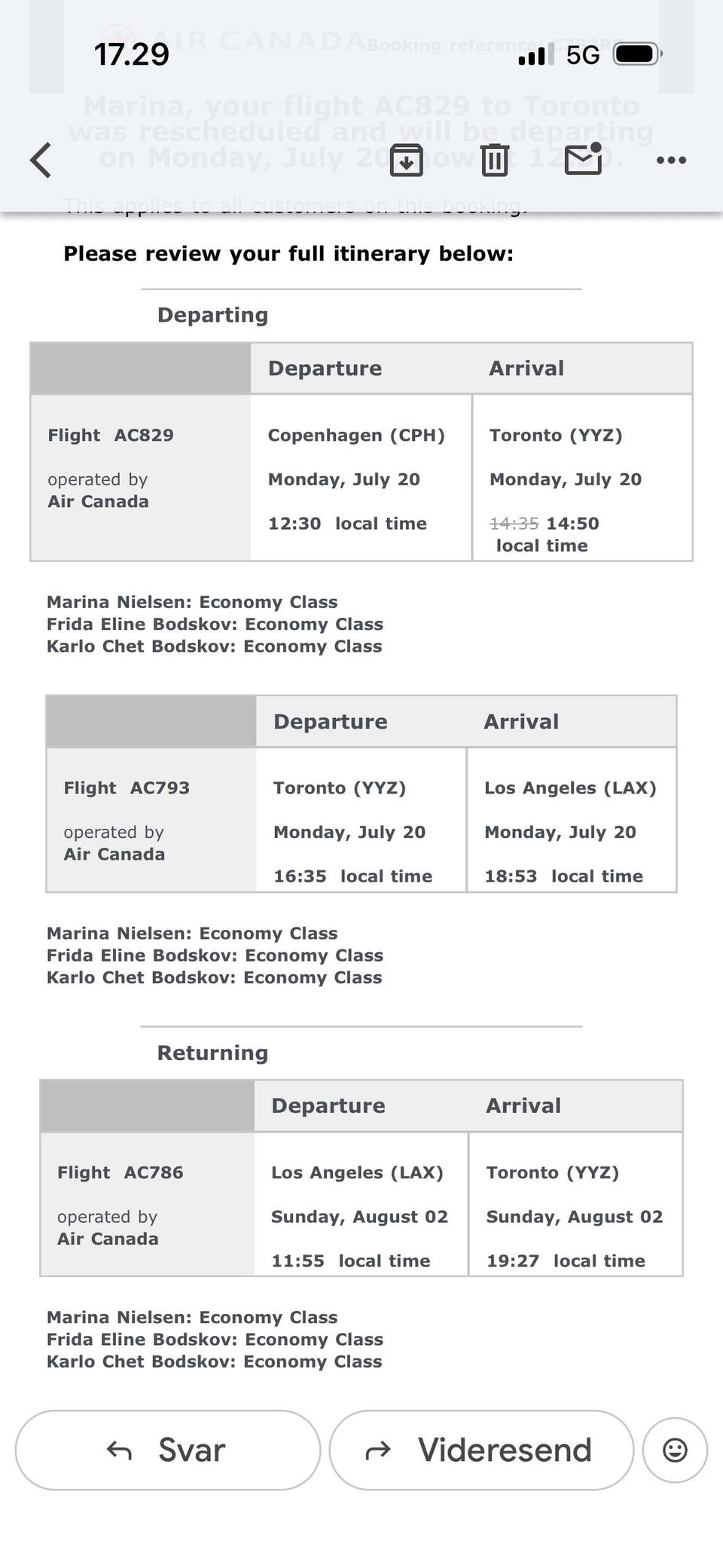Viewport: 723px width, 1568px height.
Task: Tap the 17.29 clock in the status bar
Action: pos(132,54)
